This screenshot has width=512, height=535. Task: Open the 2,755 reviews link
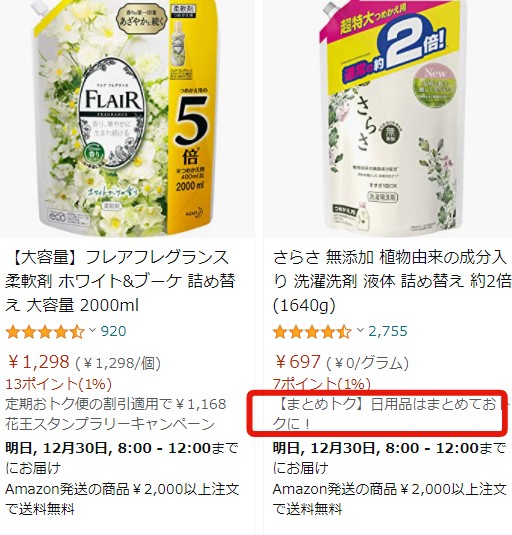pyautogui.click(x=388, y=331)
